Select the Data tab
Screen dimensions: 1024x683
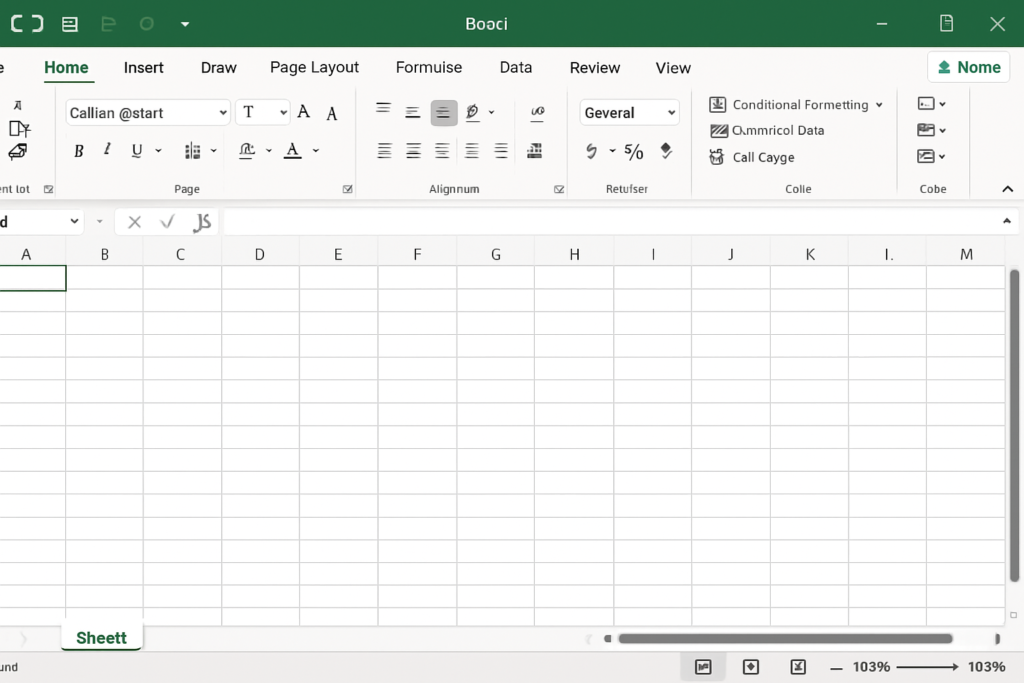click(516, 67)
